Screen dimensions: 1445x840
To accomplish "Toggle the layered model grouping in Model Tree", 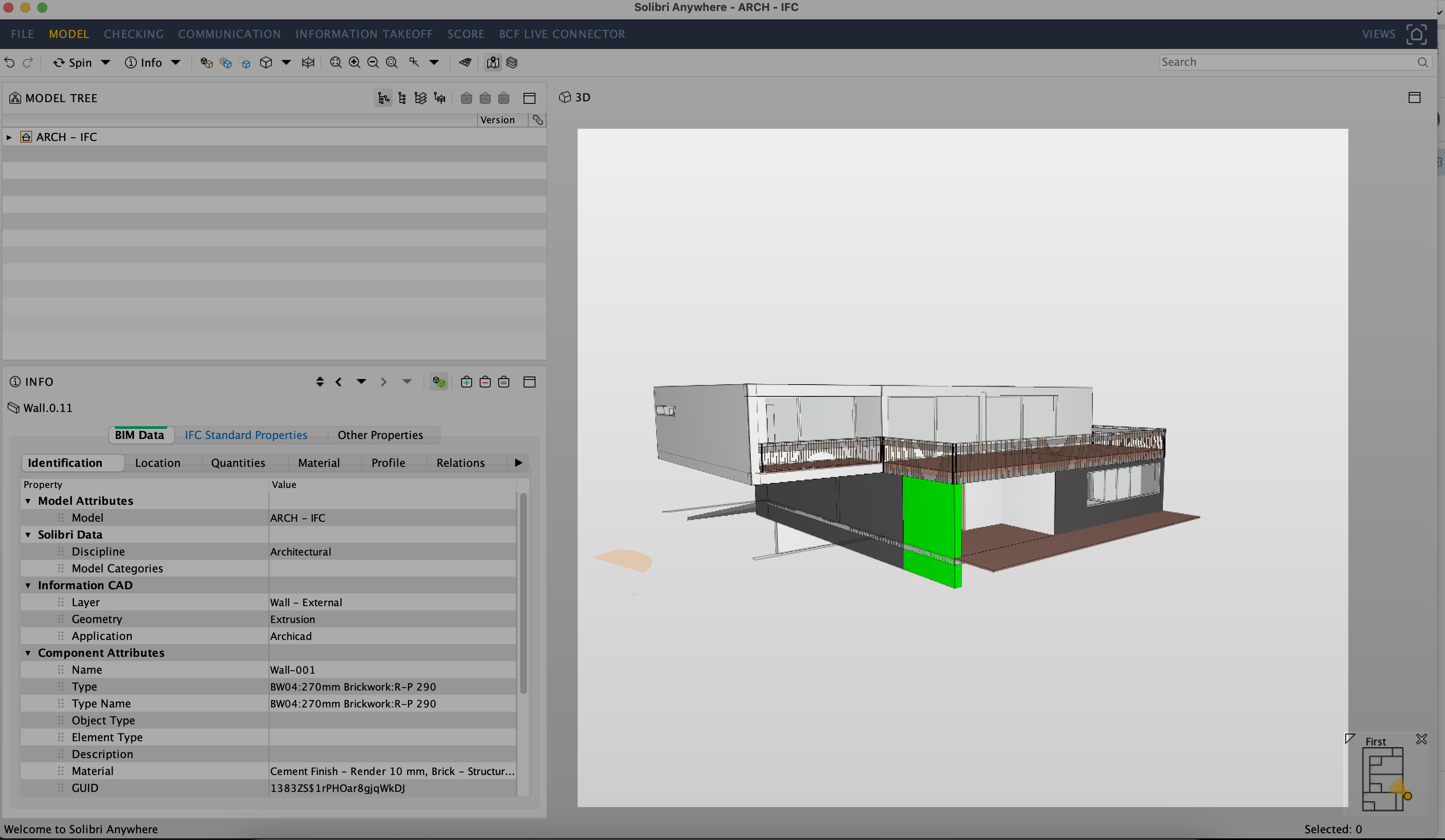I will (420, 98).
